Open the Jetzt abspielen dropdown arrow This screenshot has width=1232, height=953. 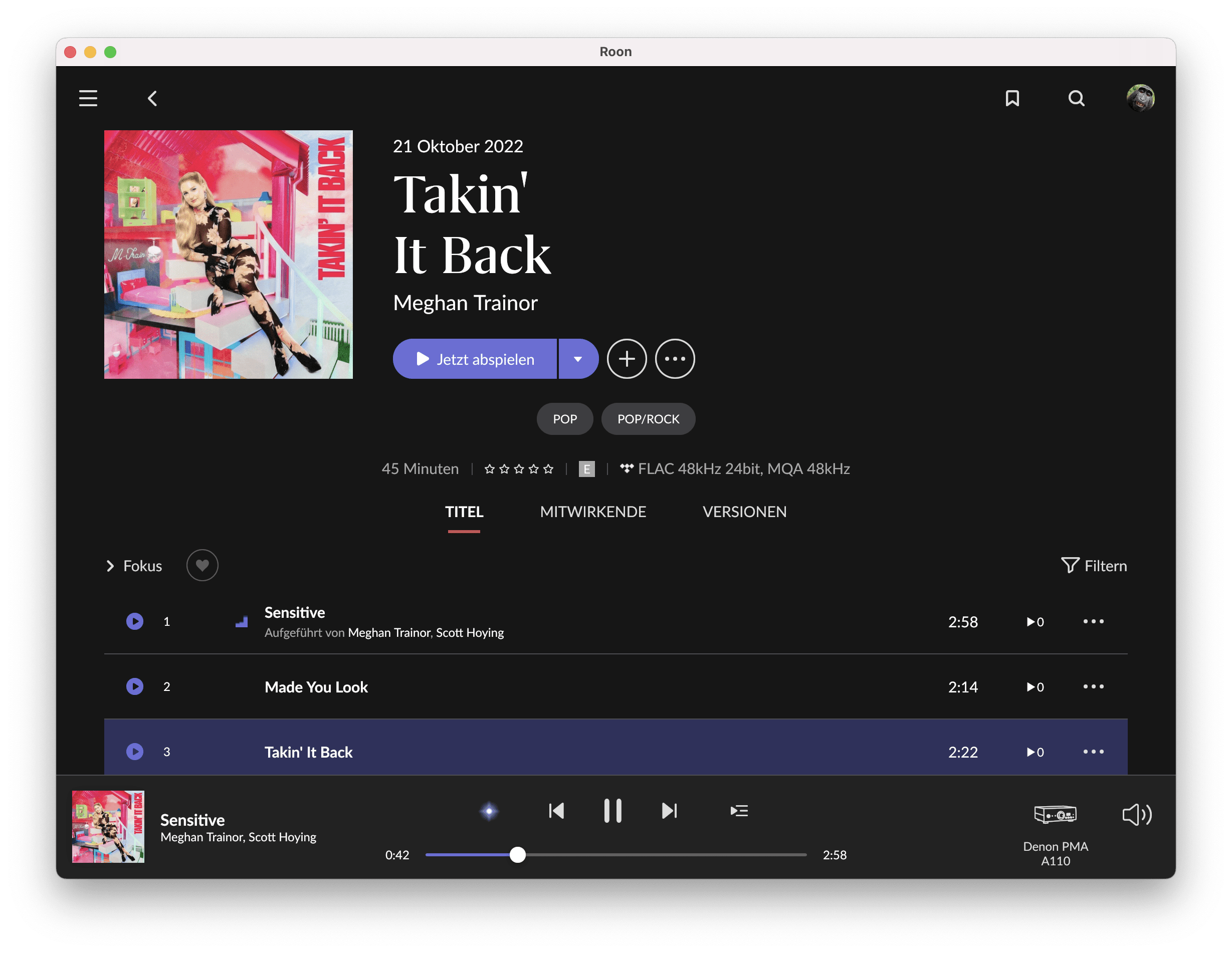click(x=577, y=359)
